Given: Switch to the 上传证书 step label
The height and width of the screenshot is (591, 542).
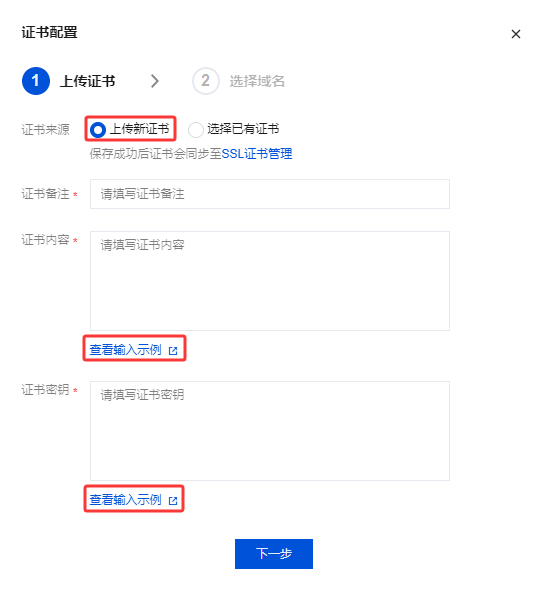Looking at the screenshot, I should point(87,81).
